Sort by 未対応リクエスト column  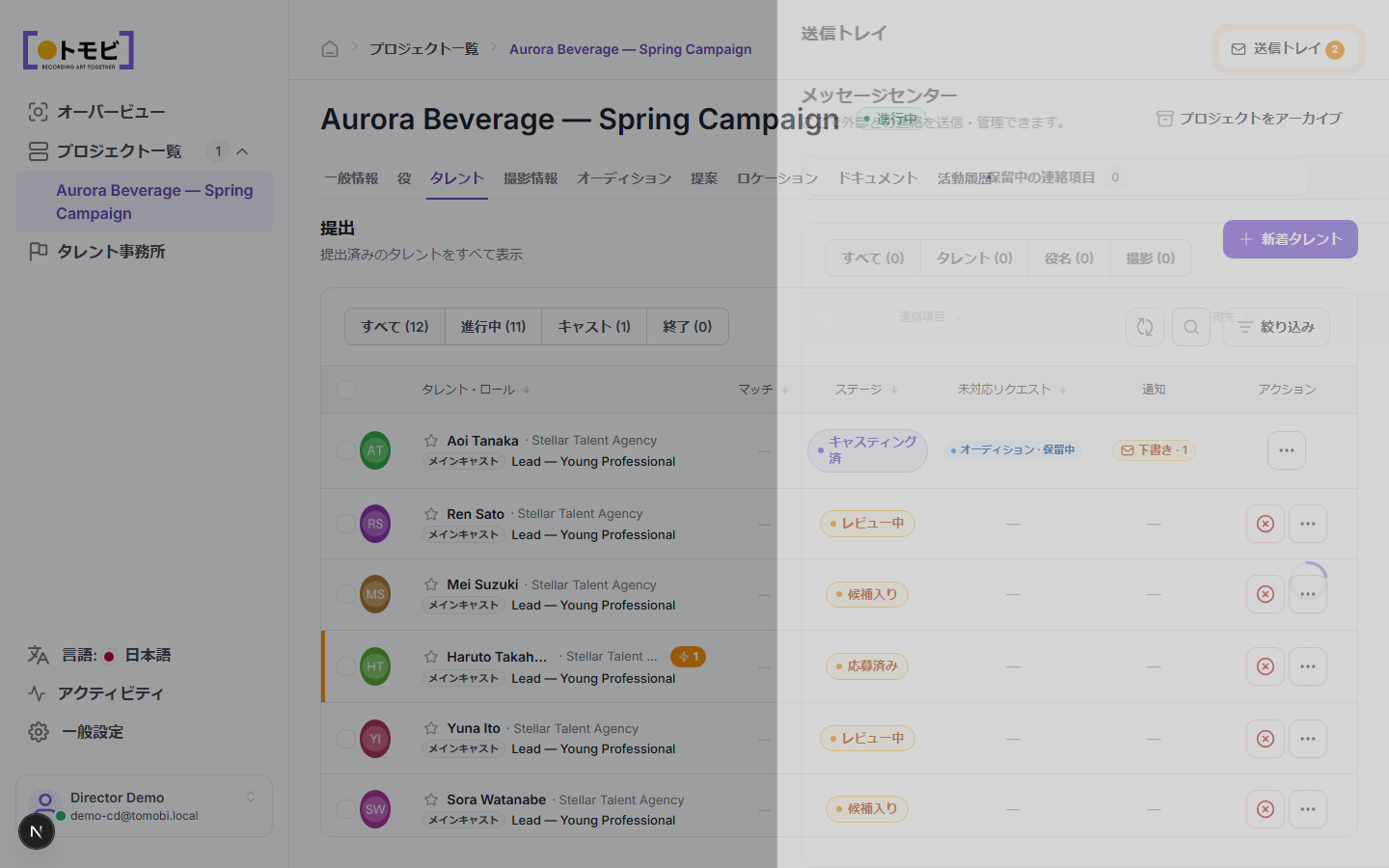1012,390
